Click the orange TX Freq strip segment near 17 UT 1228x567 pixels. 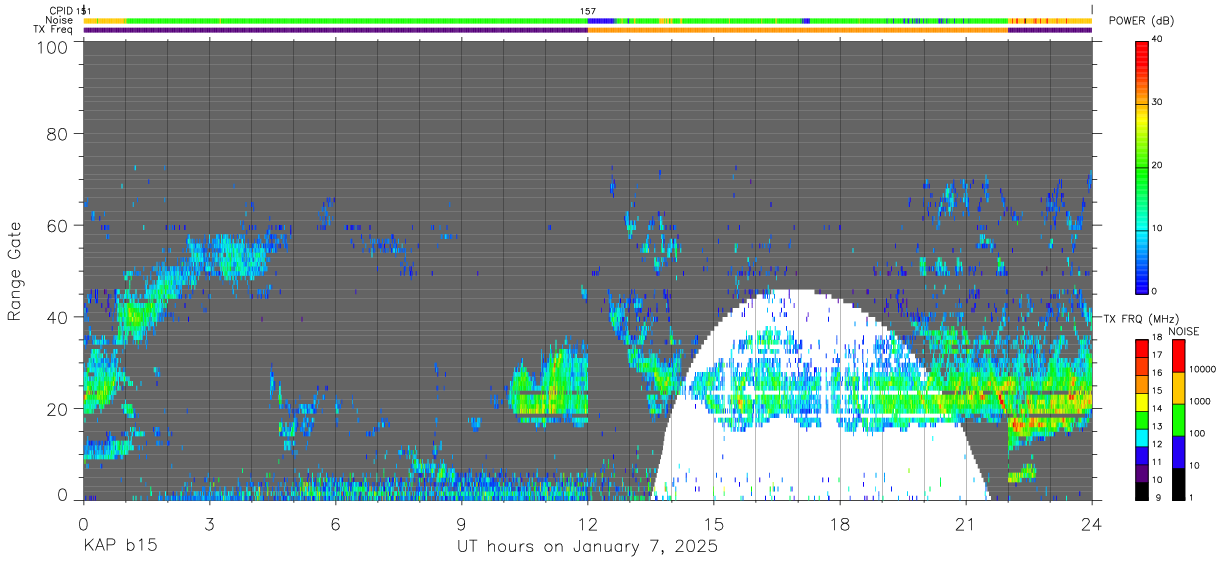pos(798,30)
